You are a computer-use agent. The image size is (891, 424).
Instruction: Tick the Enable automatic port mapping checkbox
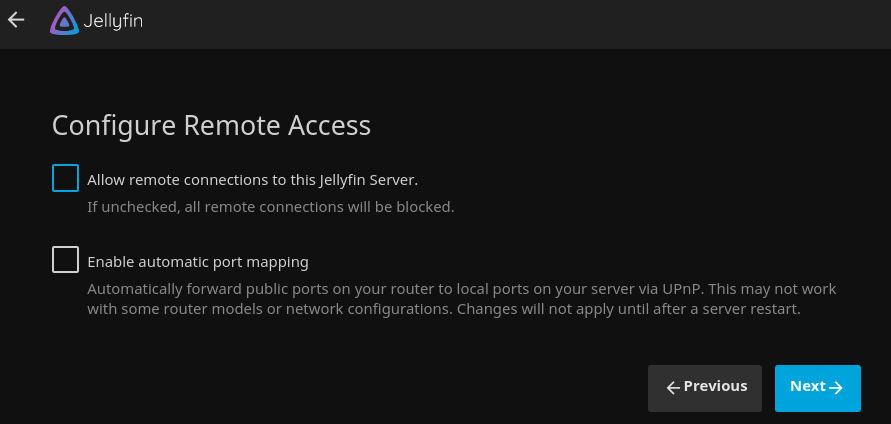pos(65,260)
